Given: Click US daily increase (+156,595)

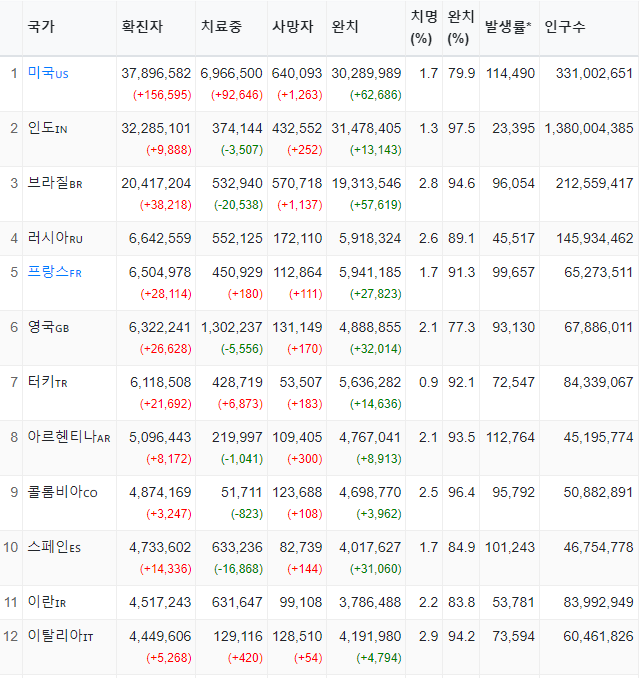Looking at the screenshot, I should tap(162, 95).
